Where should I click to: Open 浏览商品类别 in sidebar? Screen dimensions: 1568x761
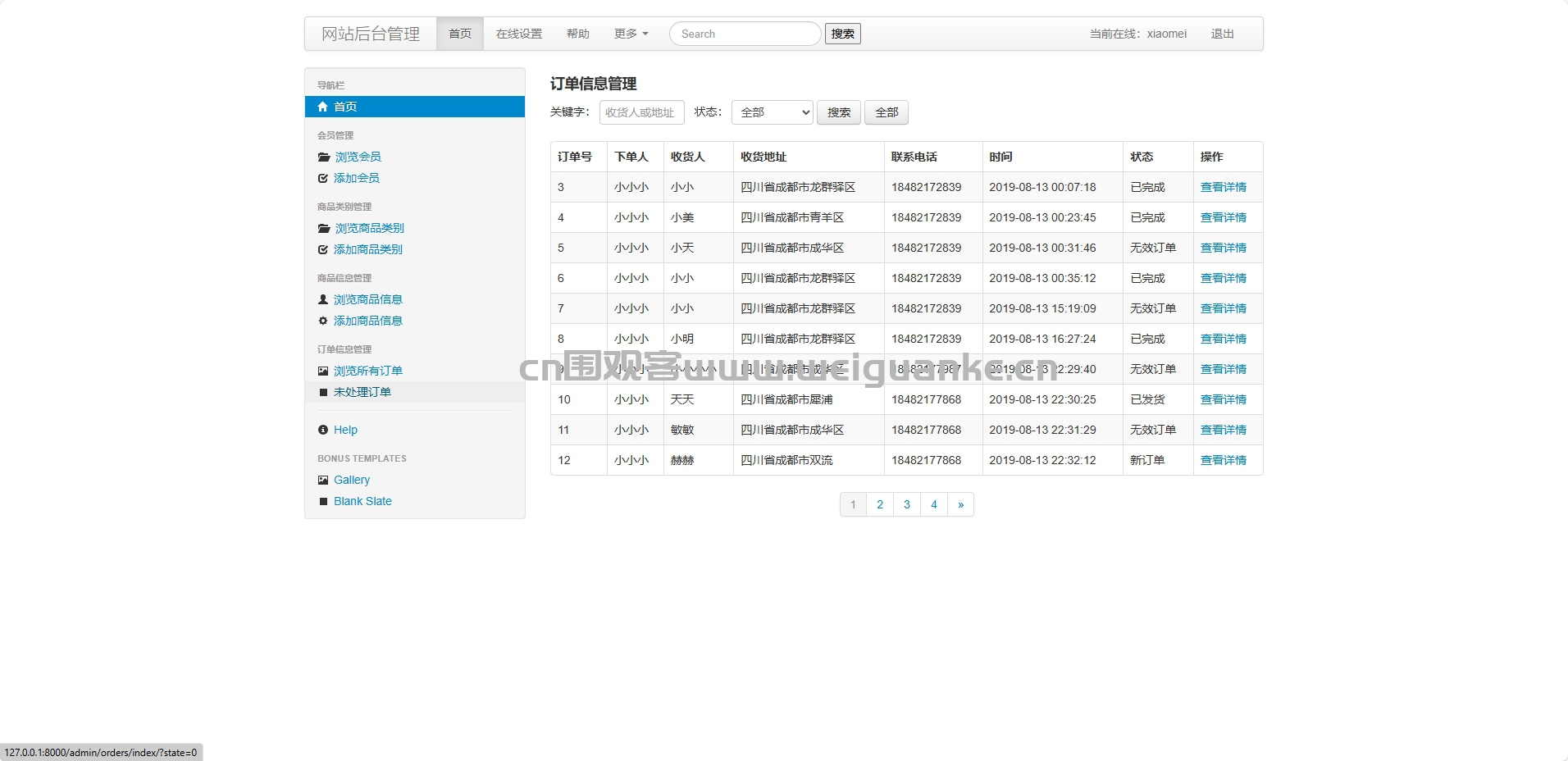(x=370, y=228)
